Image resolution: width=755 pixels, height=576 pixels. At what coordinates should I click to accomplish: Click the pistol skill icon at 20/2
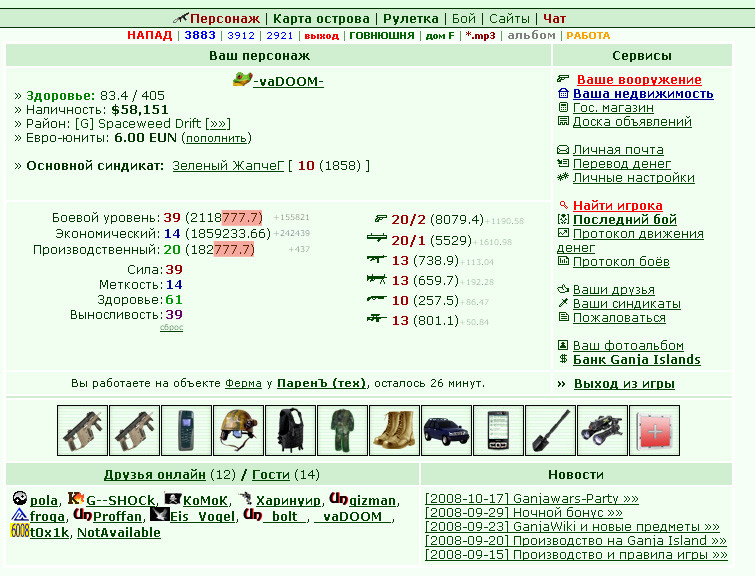tap(381, 219)
